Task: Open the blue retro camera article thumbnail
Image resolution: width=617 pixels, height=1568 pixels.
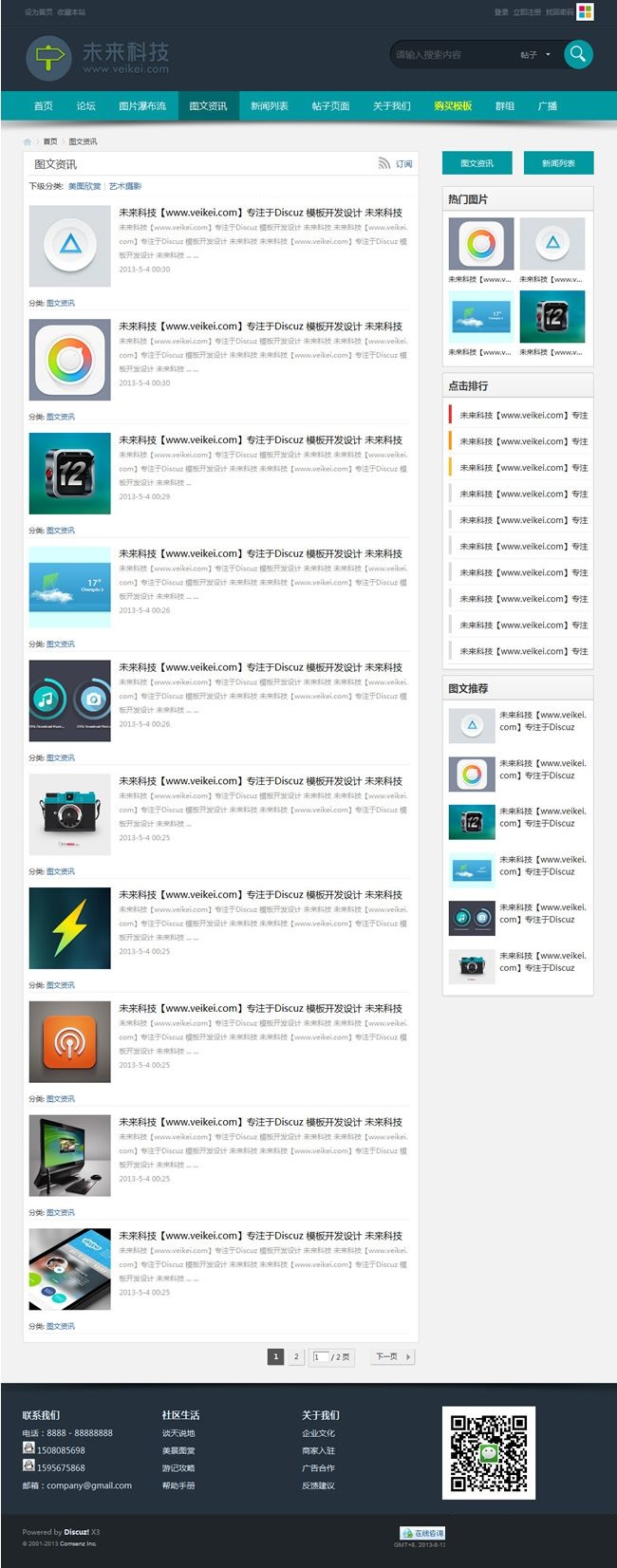Action: click(70, 814)
